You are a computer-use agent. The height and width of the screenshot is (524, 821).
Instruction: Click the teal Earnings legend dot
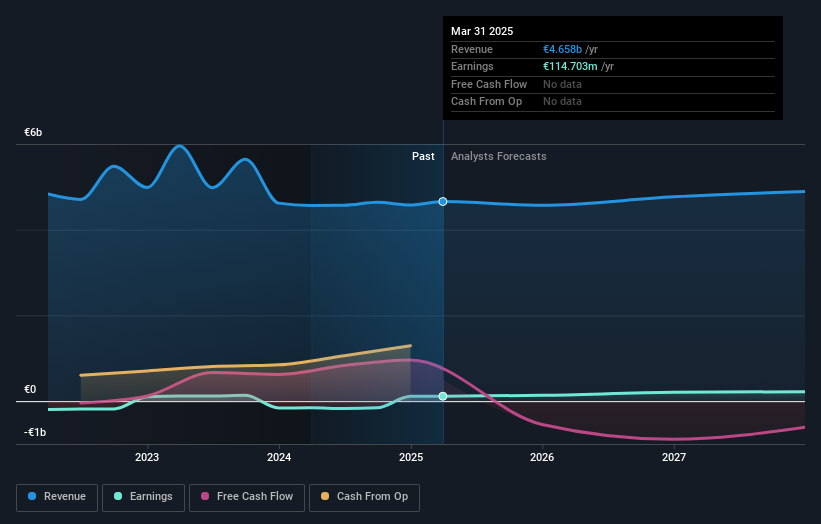pyautogui.click(x=118, y=496)
